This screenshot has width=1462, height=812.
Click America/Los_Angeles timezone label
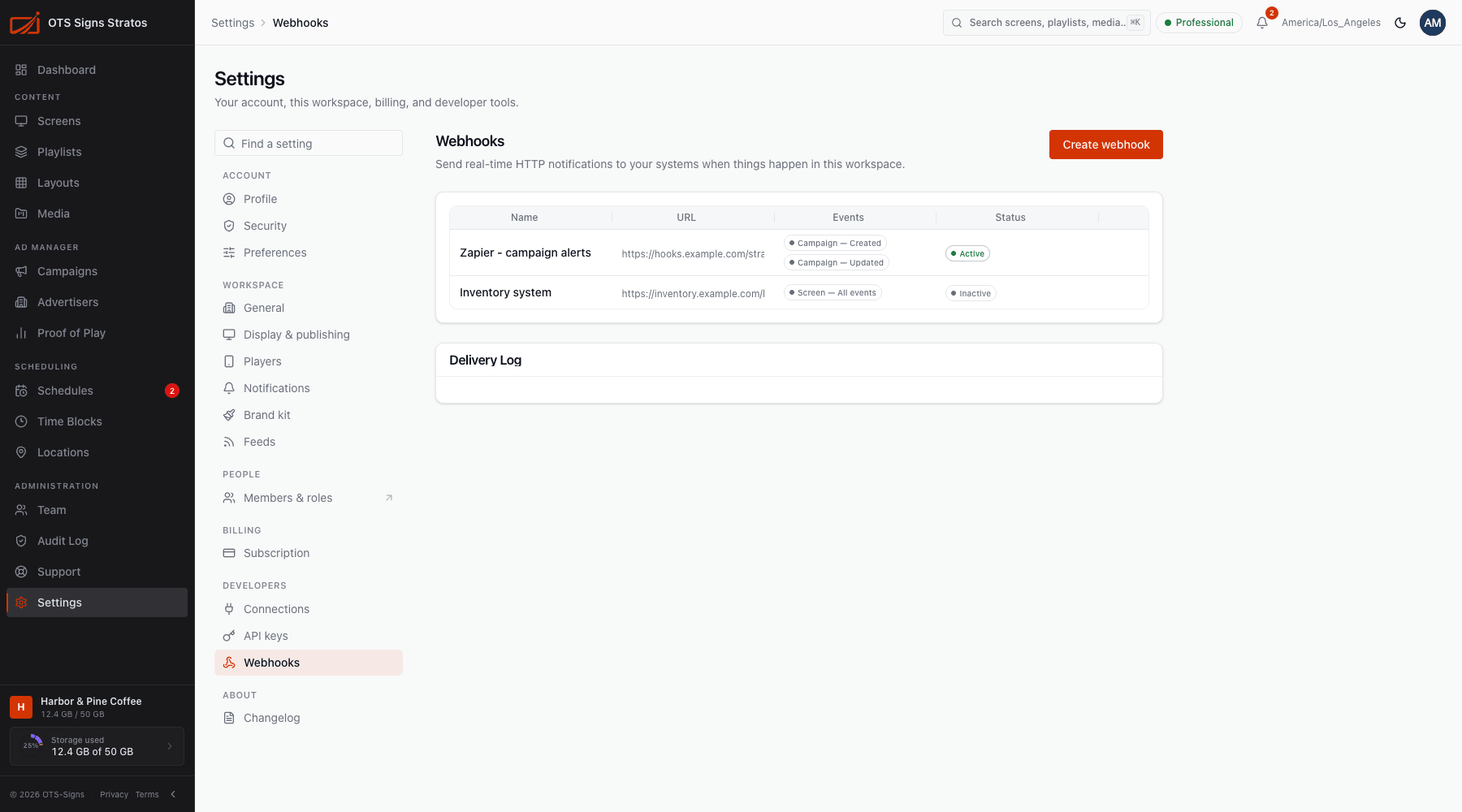point(1330,23)
